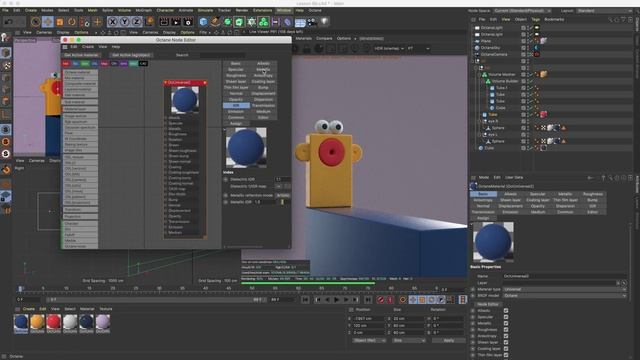Click the Spline Pen tool icon
This screenshot has width=640, height=360.
(216, 22)
